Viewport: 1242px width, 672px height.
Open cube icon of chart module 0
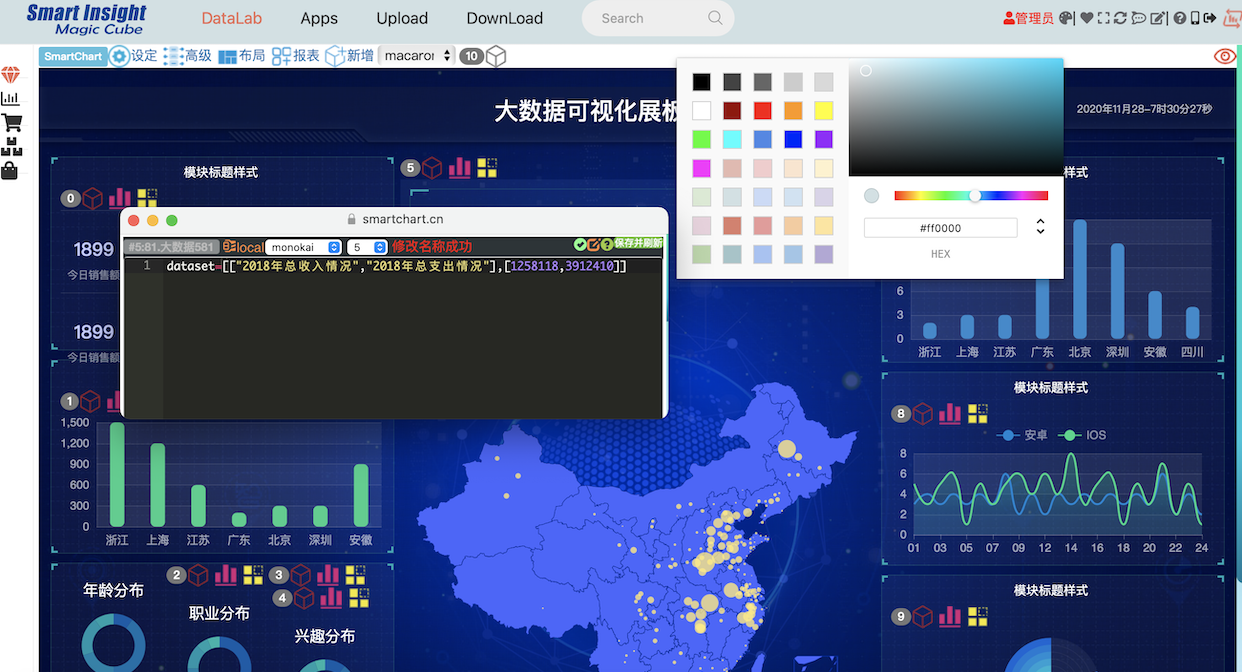coord(93,198)
